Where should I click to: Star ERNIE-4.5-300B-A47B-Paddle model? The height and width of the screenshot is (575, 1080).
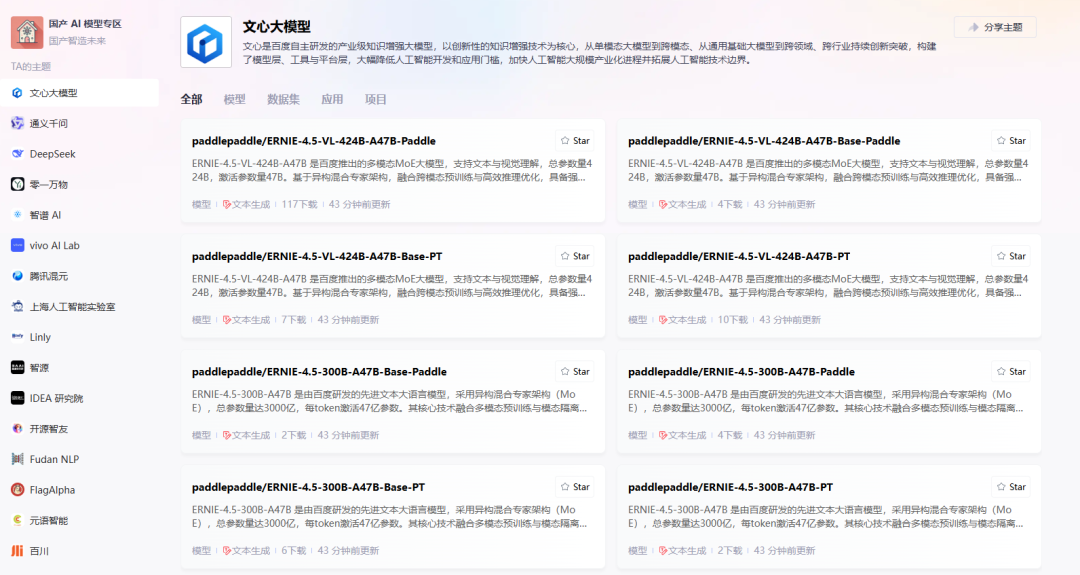coord(1011,372)
